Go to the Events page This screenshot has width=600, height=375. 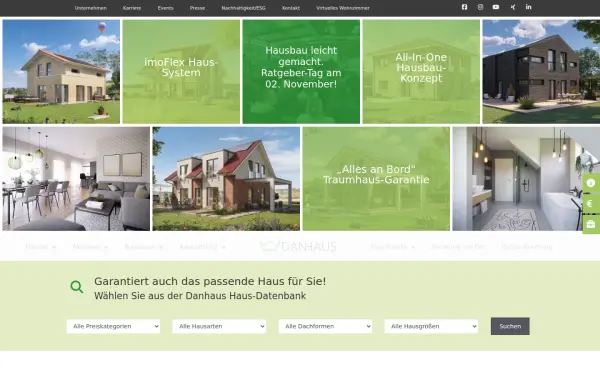click(x=166, y=8)
